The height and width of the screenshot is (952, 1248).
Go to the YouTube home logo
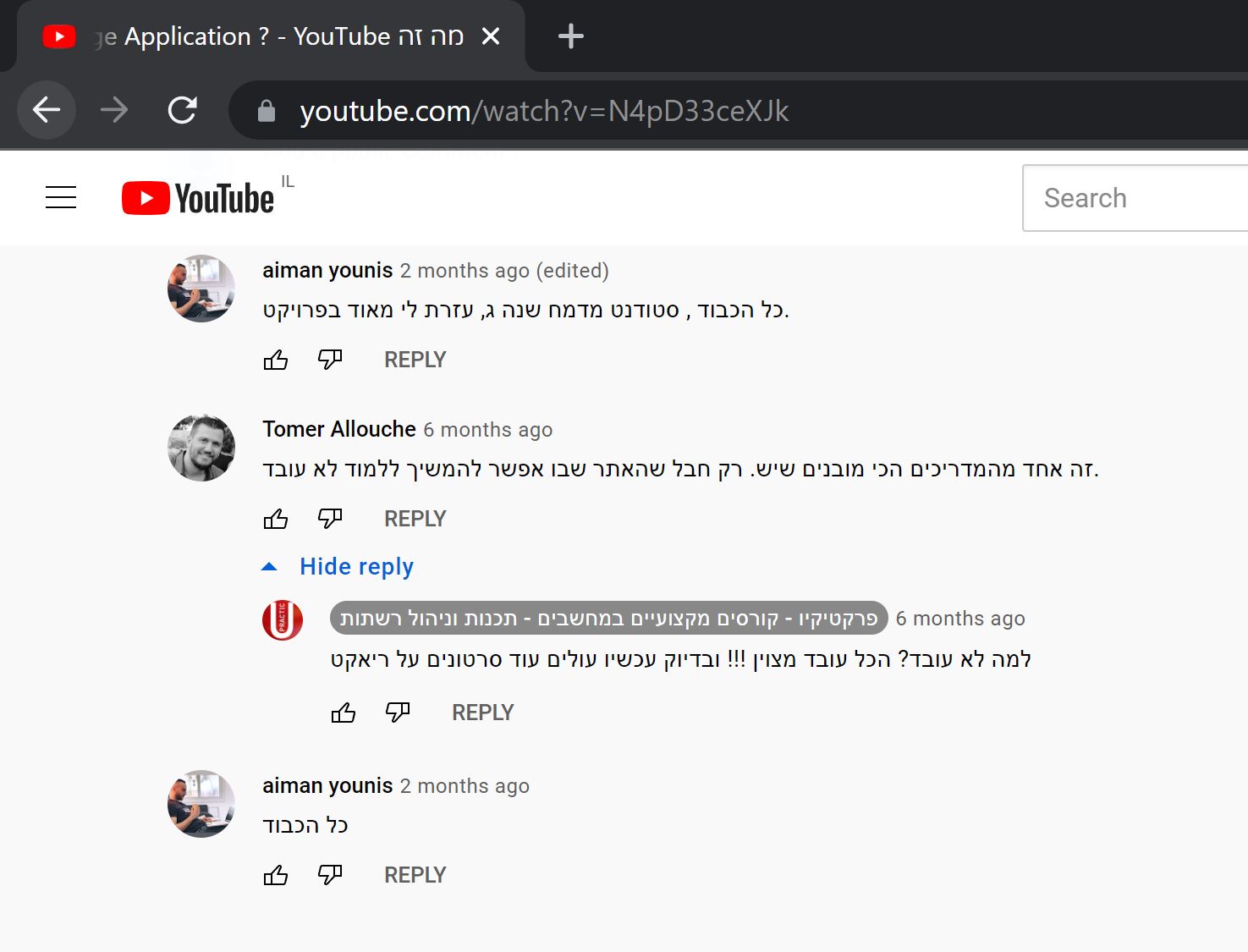198,198
